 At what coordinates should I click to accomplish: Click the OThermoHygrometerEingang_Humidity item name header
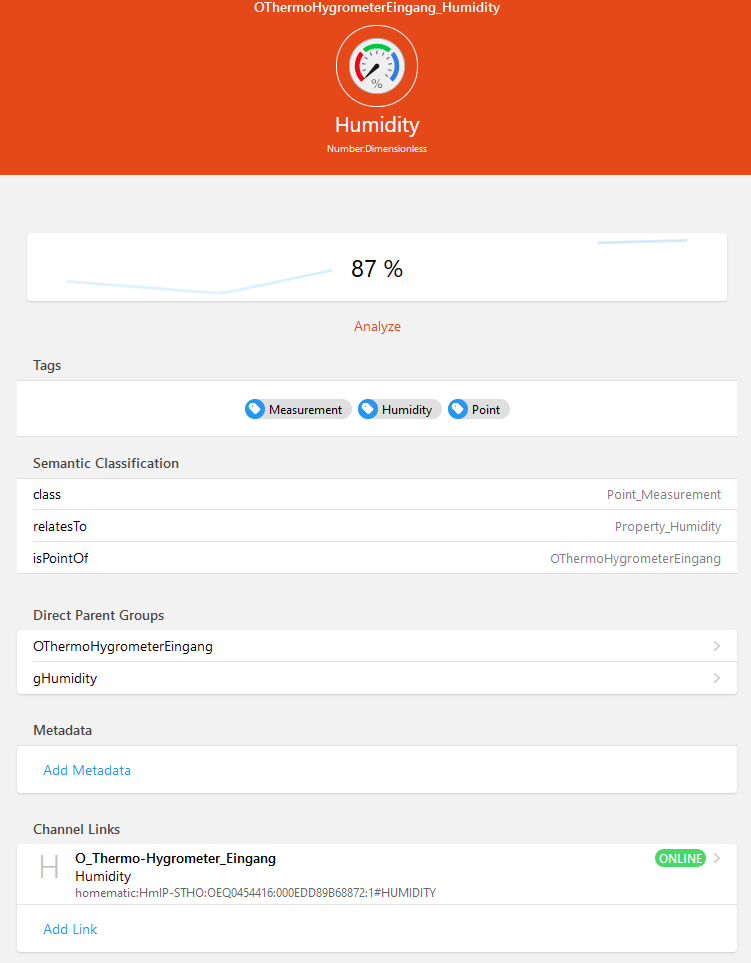click(x=377, y=7)
